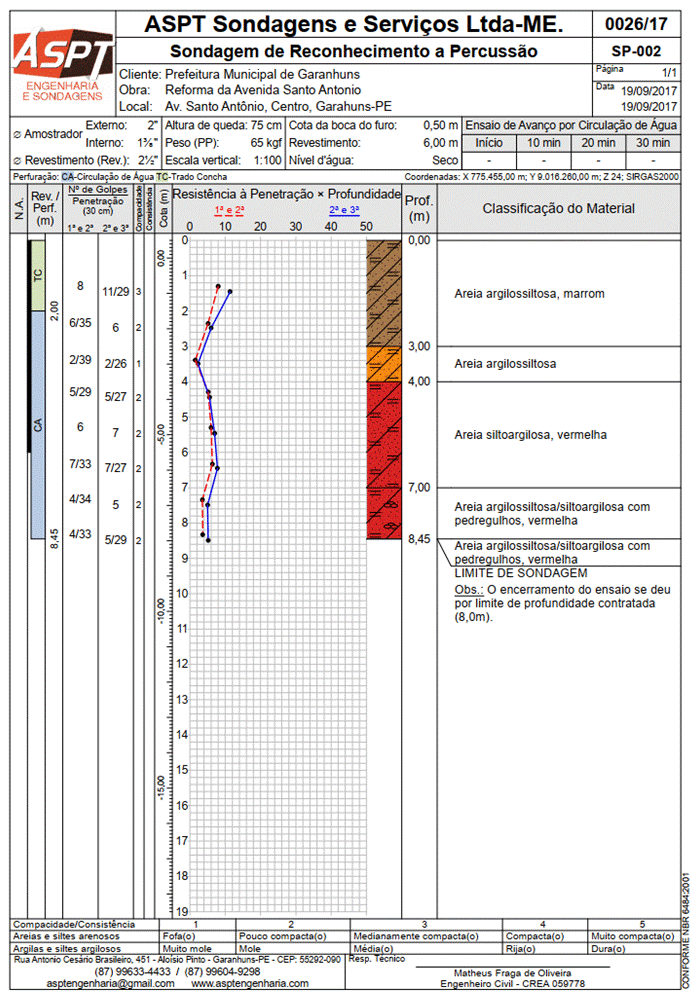
Task: Click the legend entry Fofa(o)
Action: point(179,936)
